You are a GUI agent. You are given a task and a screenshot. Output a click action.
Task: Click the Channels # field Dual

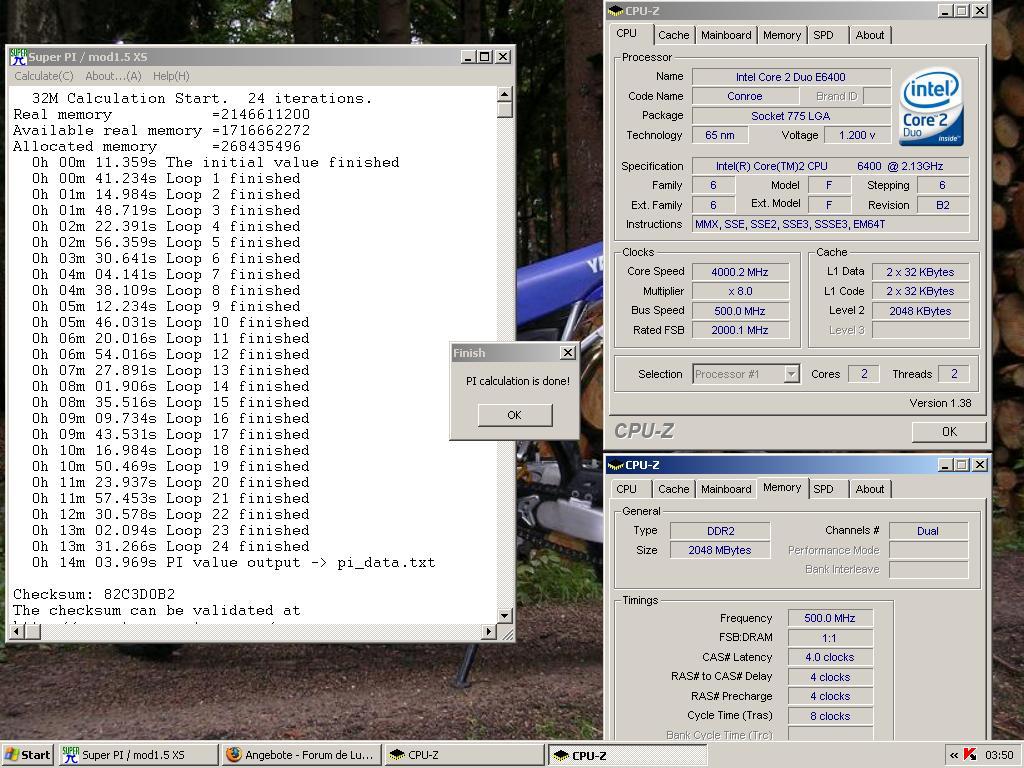point(928,531)
